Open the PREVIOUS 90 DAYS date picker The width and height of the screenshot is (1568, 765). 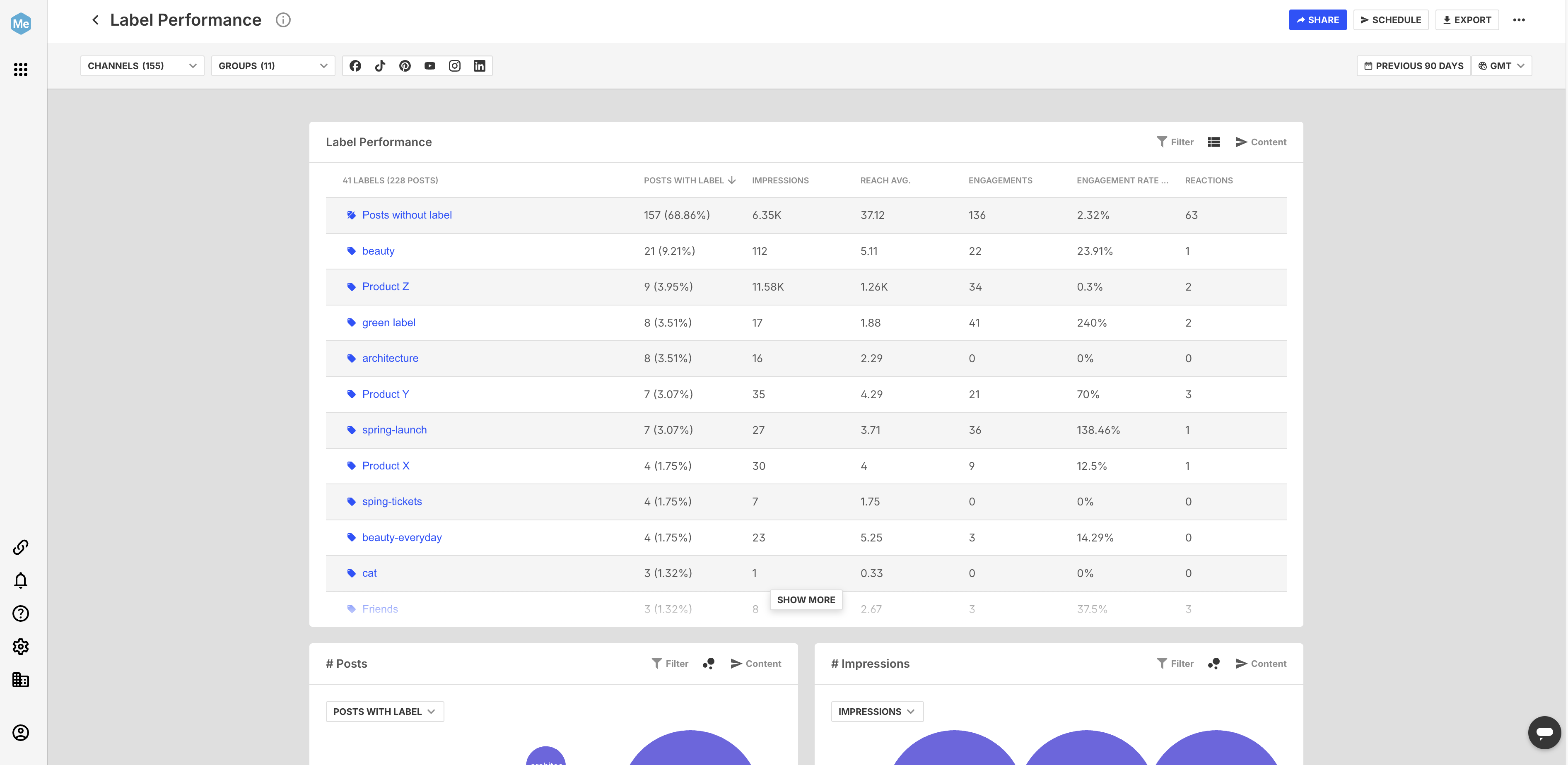click(x=1414, y=66)
